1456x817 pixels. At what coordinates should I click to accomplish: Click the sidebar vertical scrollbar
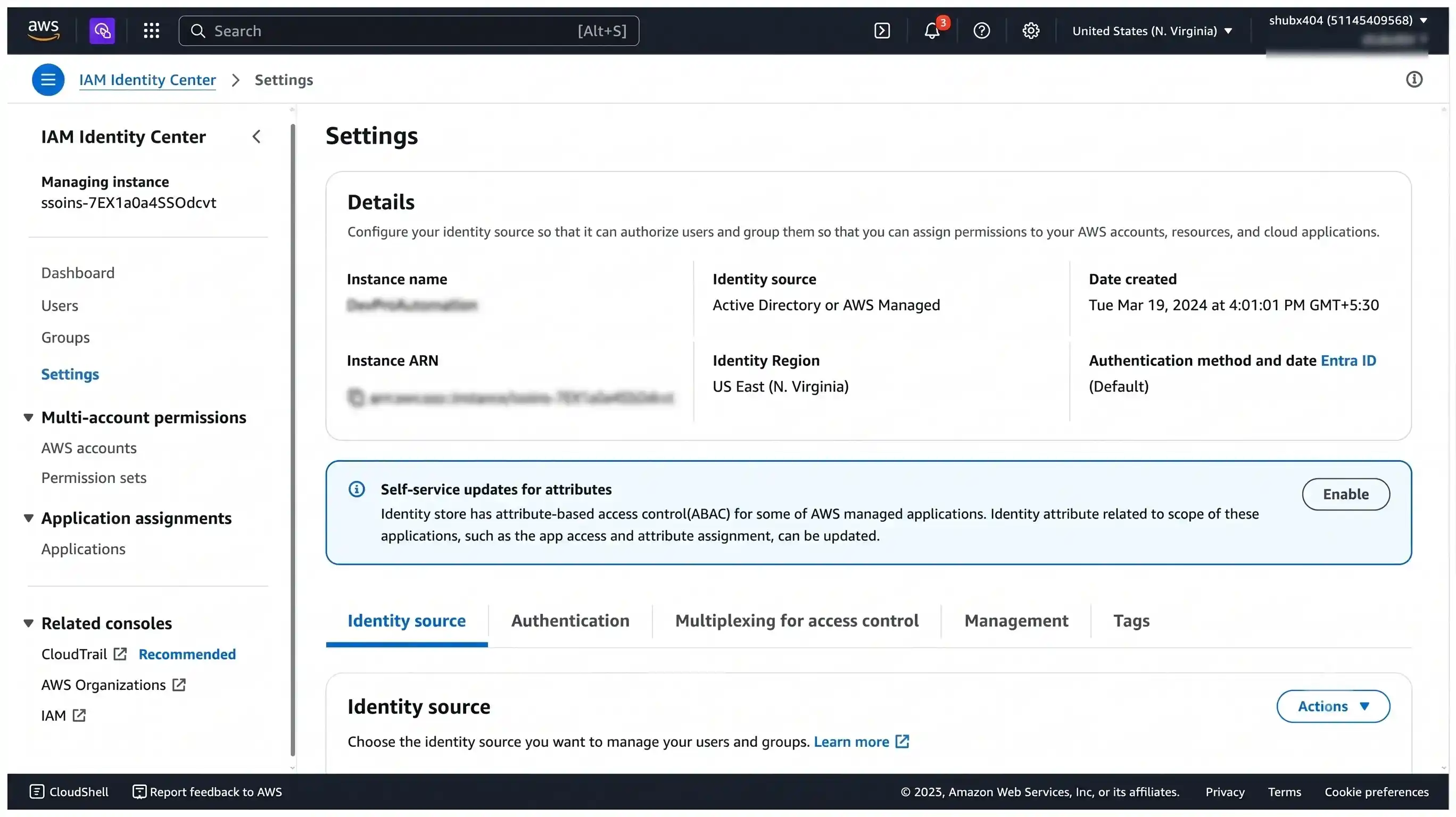pos(293,439)
